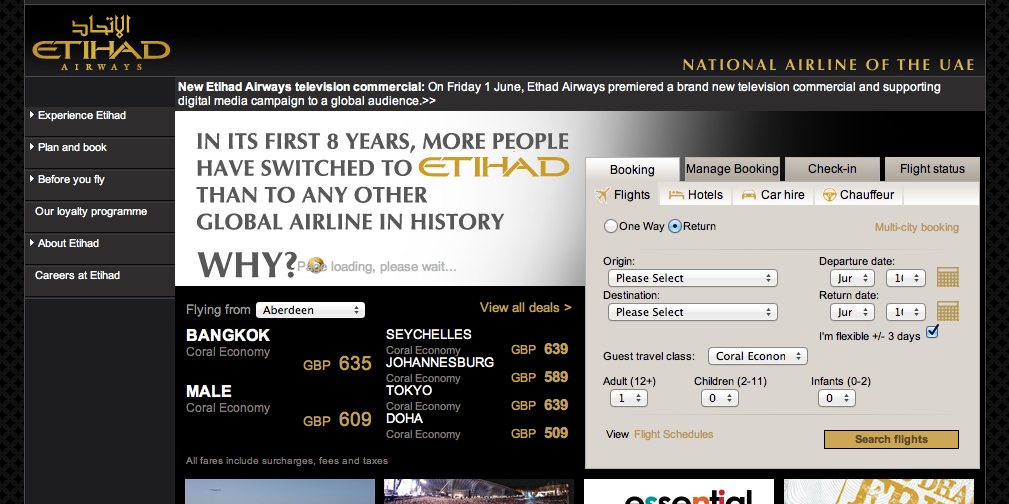Toggle I'm flexible +/- 3 days checkbox
The height and width of the screenshot is (504, 1009).
[932, 332]
